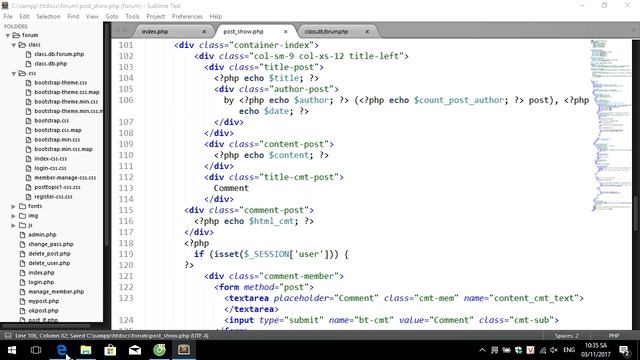Open delete_post.php in sidebar

coord(49,254)
